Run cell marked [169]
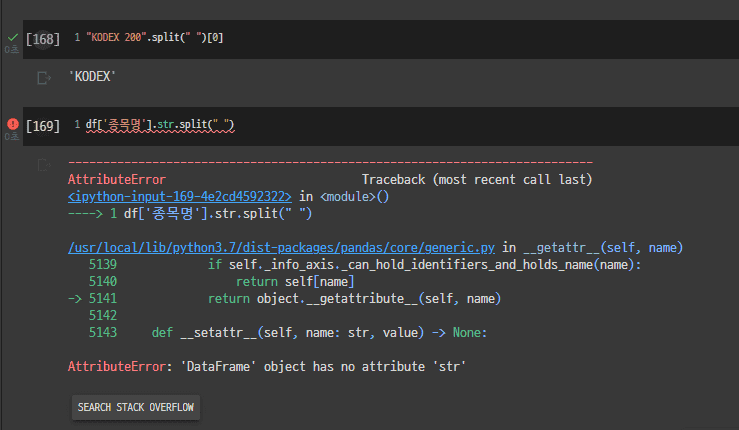The height and width of the screenshot is (430, 739). click(x=43, y=126)
